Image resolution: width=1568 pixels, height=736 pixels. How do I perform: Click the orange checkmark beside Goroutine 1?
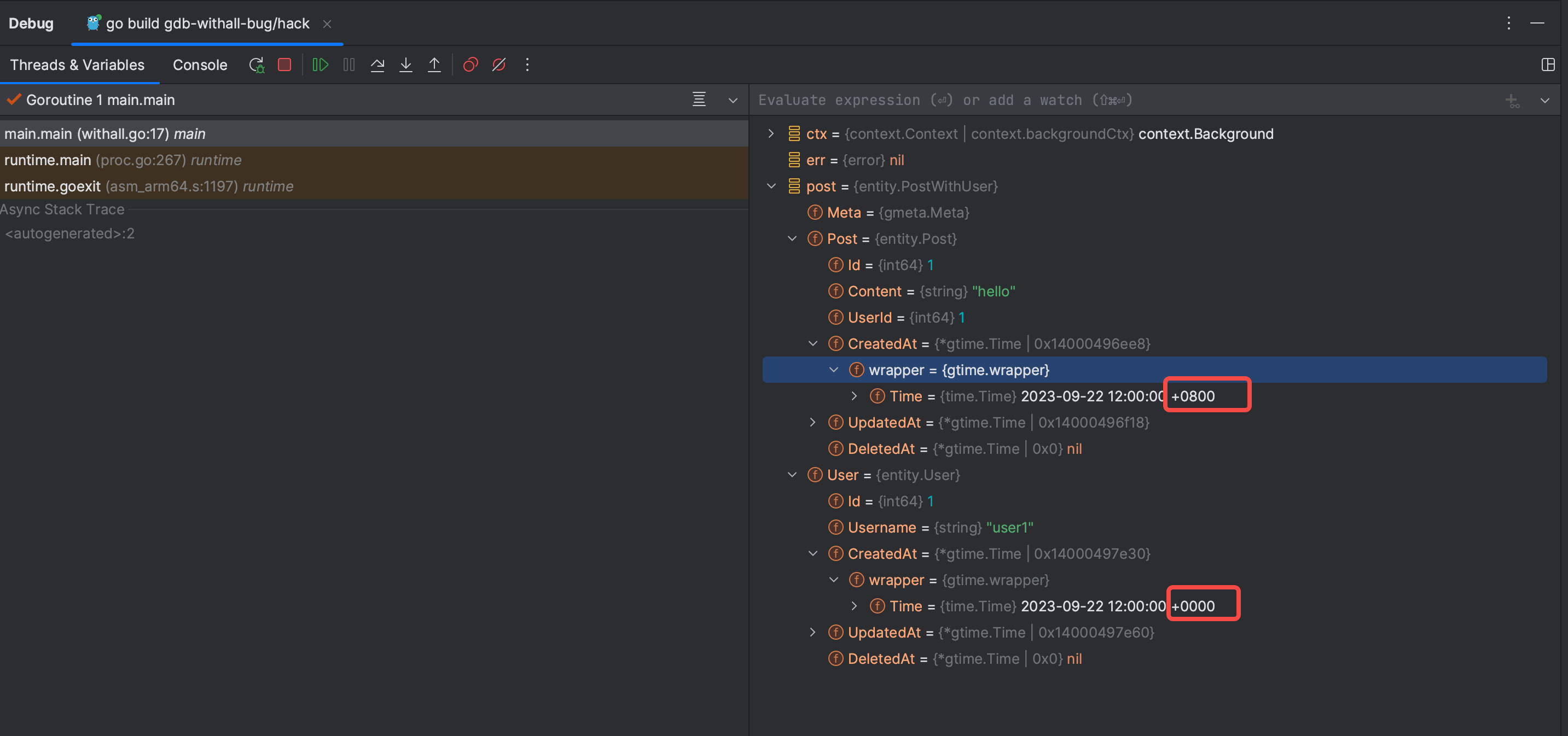click(x=14, y=99)
